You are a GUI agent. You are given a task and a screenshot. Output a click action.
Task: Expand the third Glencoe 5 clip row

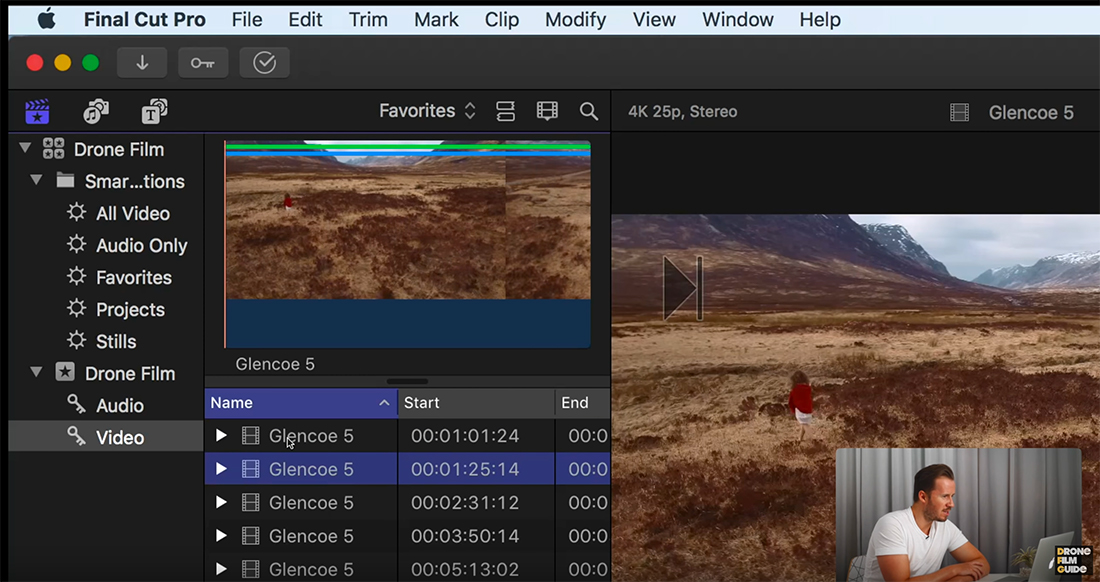(x=221, y=502)
